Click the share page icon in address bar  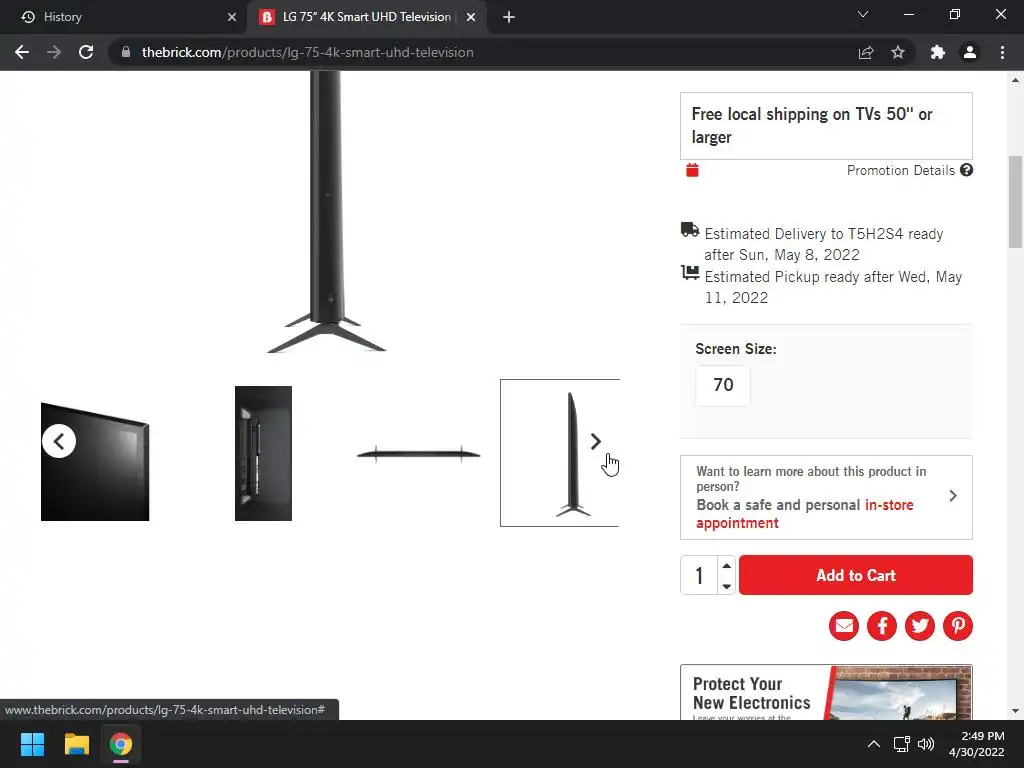pos(866,52)
